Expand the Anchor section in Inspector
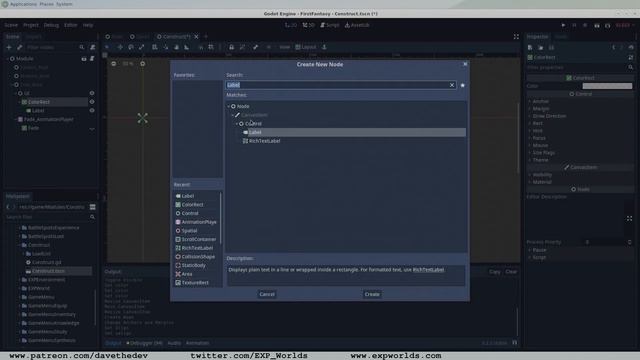Image resolution: width=640 pixels, height=360 pixels. point(540,101)
